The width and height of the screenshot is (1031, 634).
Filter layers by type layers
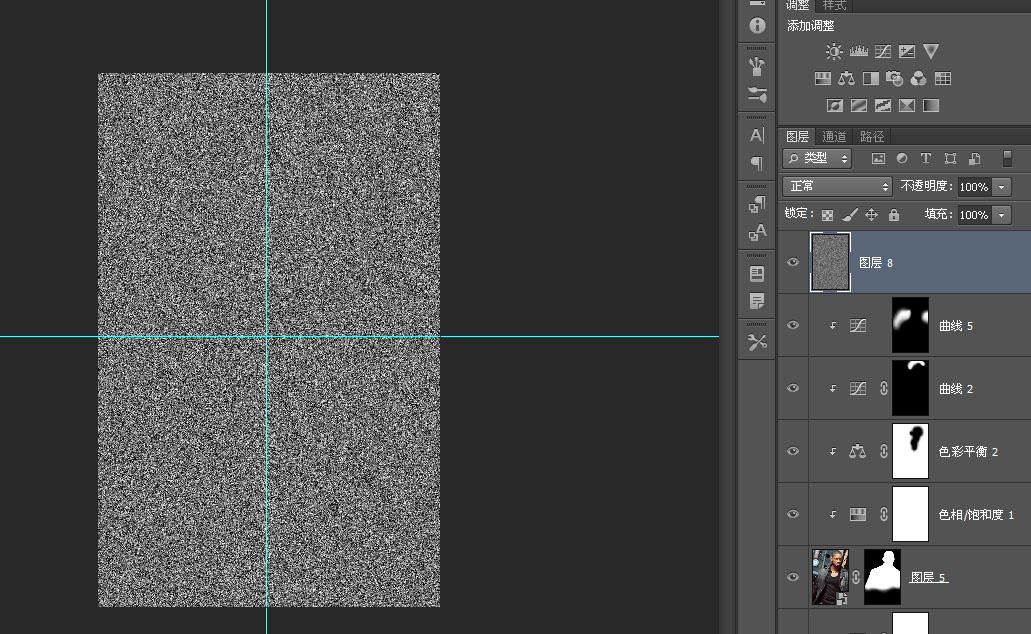(x=926, y=158)
